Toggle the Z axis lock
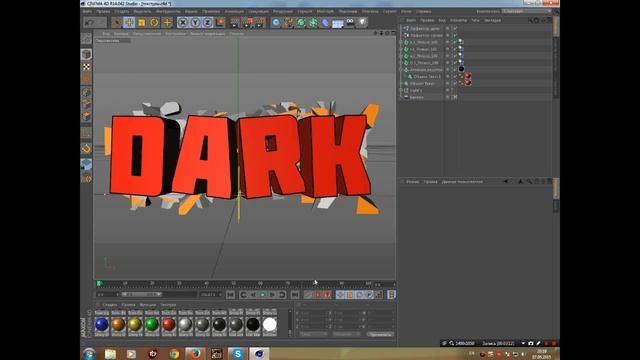Screen dimensions: 640x360 207,22
